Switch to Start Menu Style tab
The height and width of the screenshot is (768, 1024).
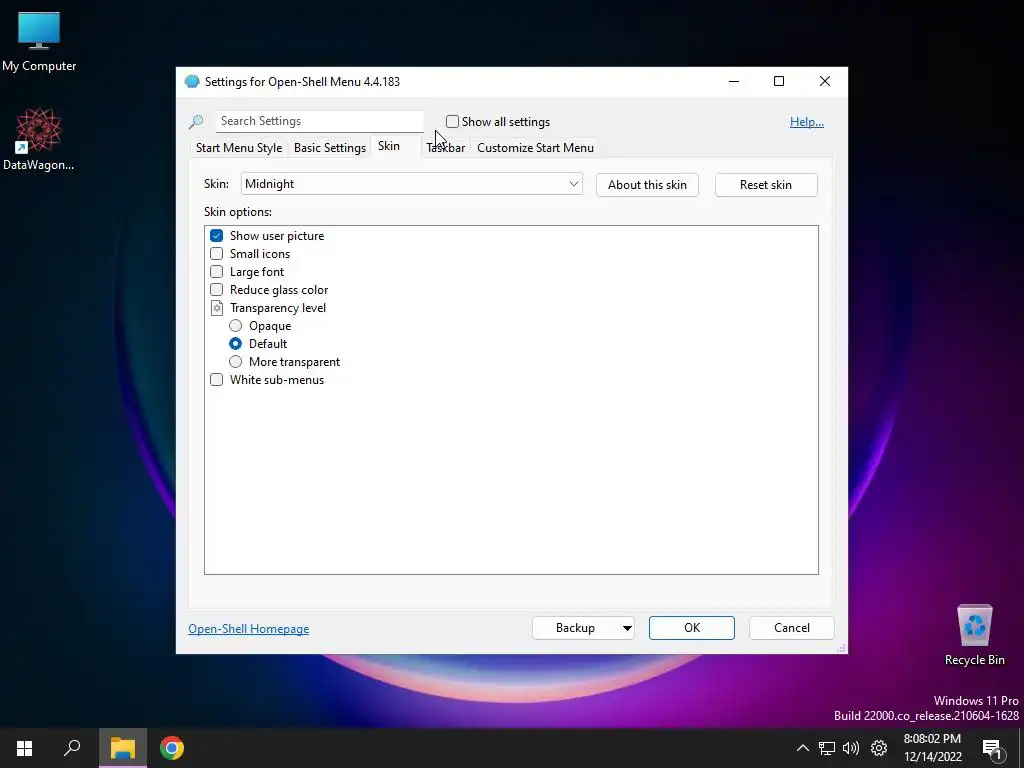click(x=239, y=148)
